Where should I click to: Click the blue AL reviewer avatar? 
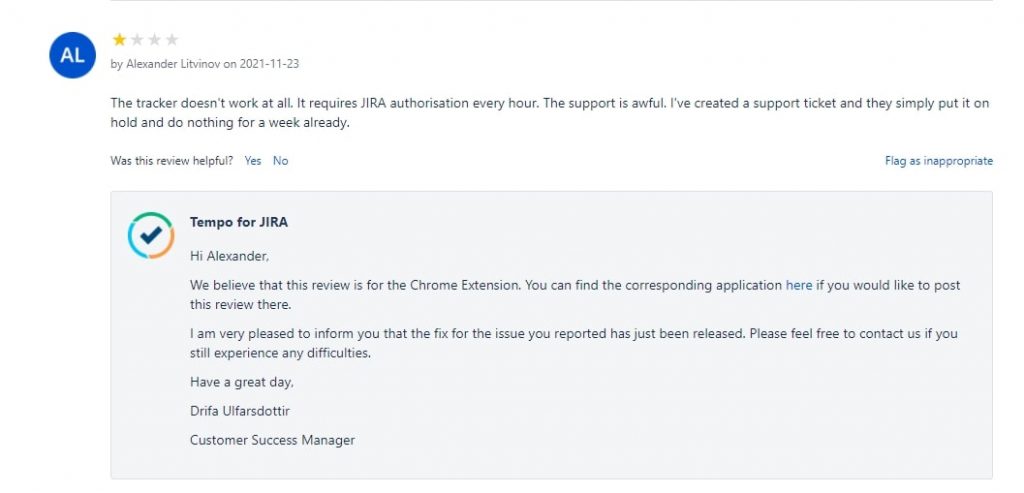tap(72, 56)
